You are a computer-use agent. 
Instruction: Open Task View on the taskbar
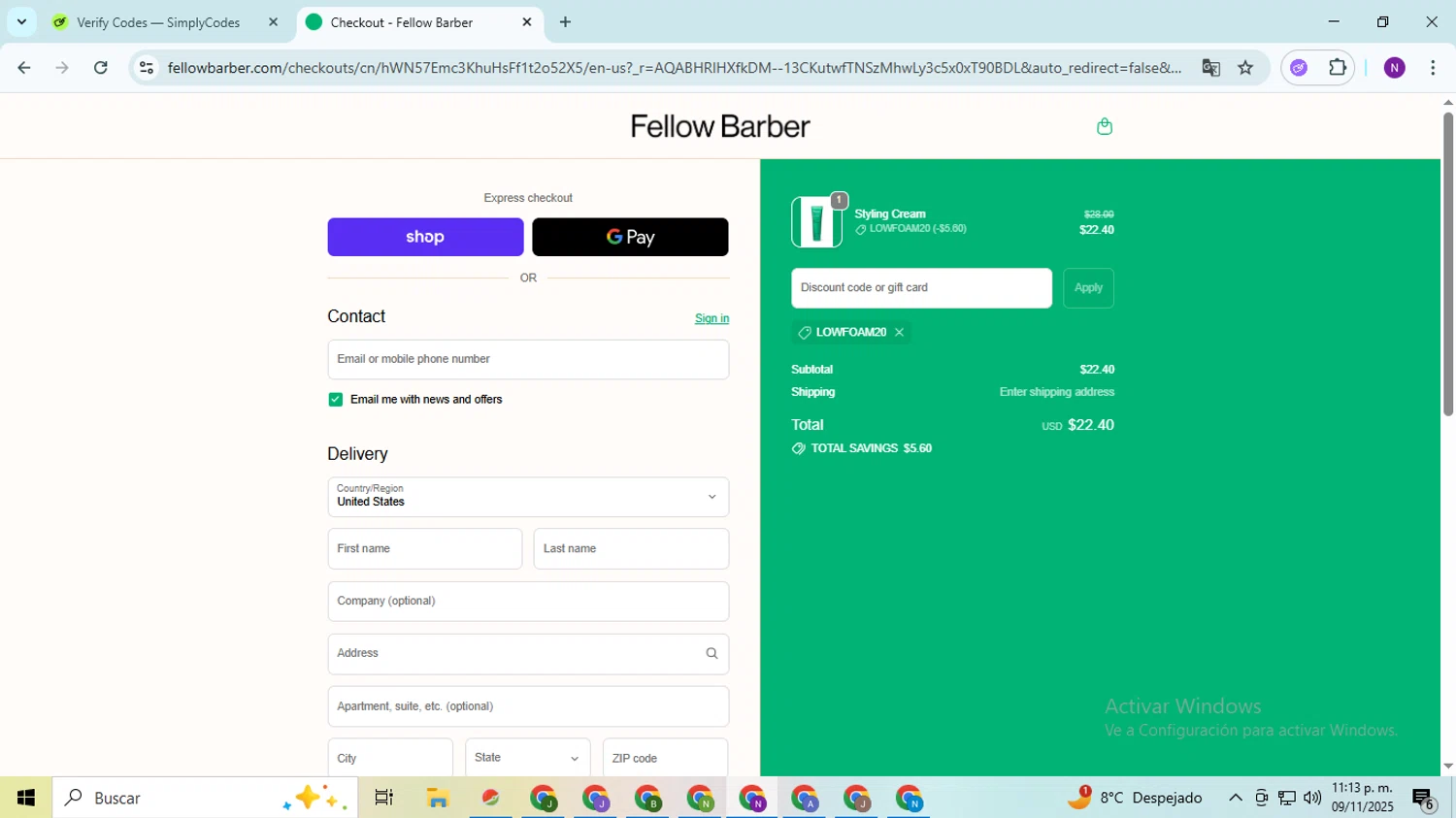click(x=383, y=798)
